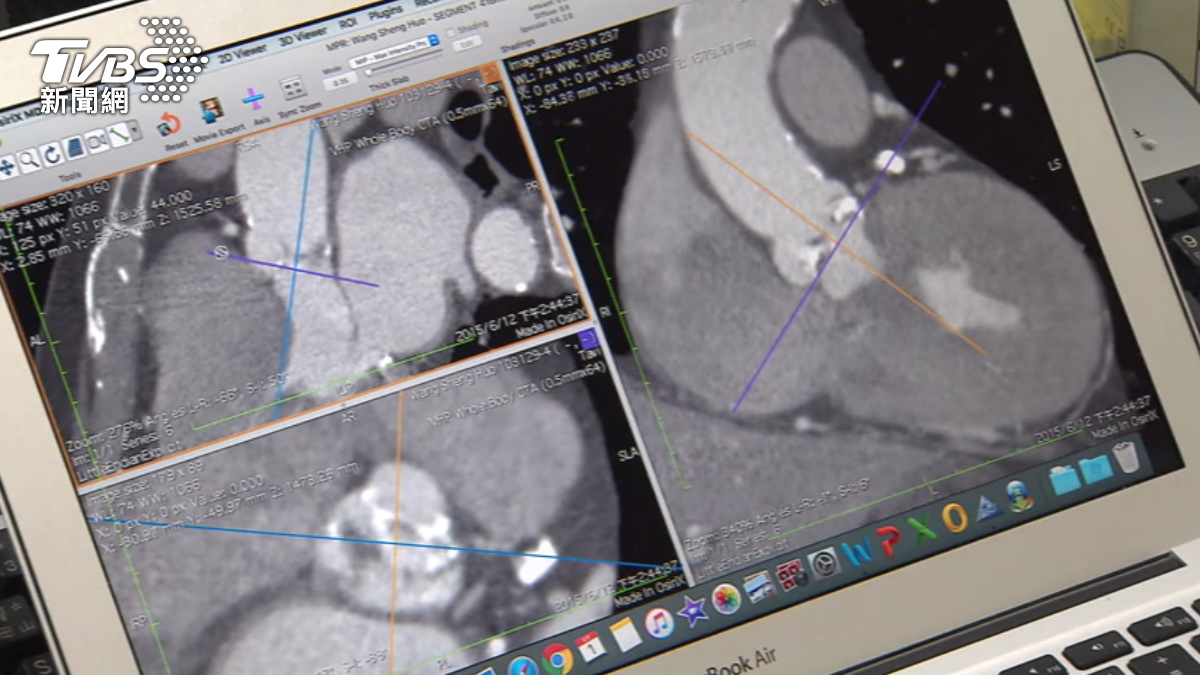The width and height of the screenshot is (1200, 675).
Task: Open iMovie star icon in the Dock
Action: pos(693,610)
